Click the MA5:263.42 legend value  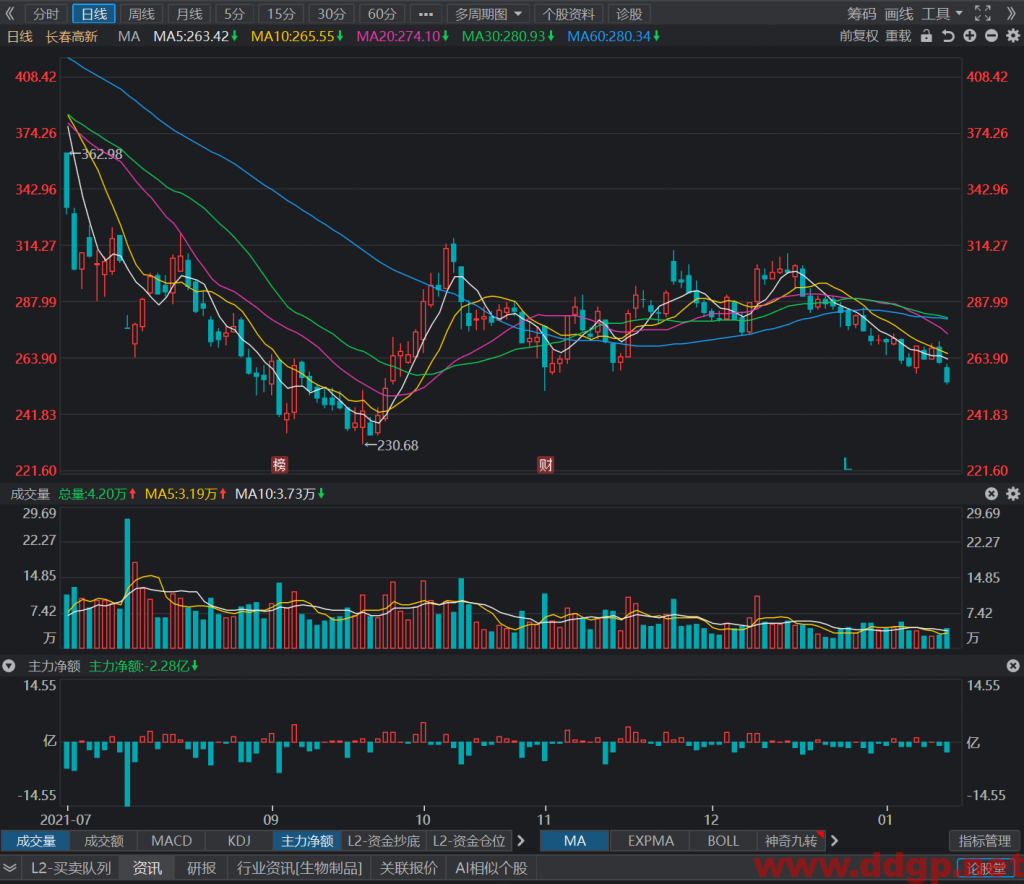195,36
